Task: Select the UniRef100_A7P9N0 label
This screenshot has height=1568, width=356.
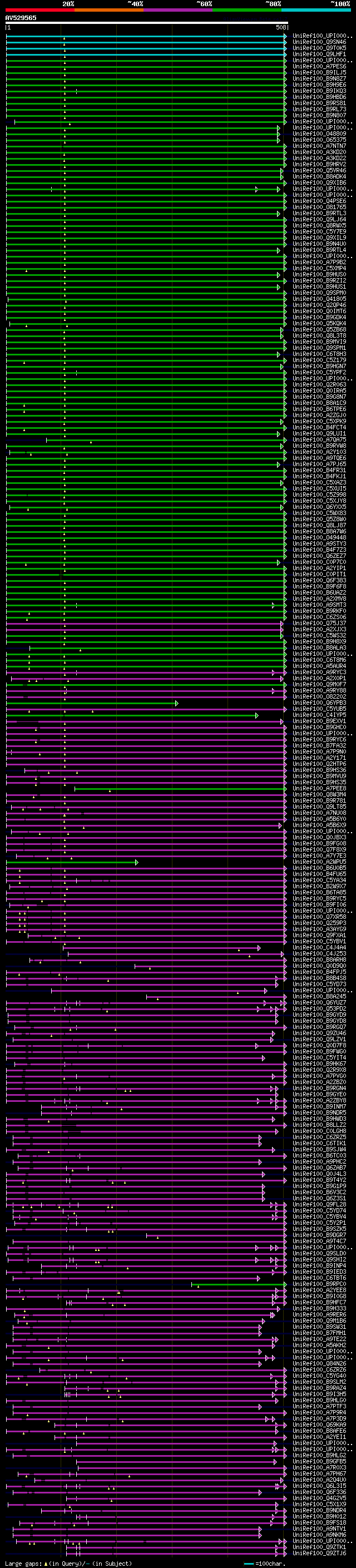Action: [x=319, y=752]
